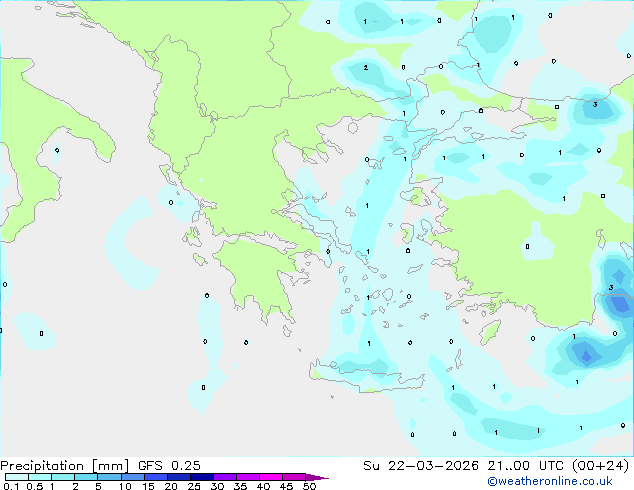Pick the 20–25 mm legend swatch

click(x=179, y=477)
